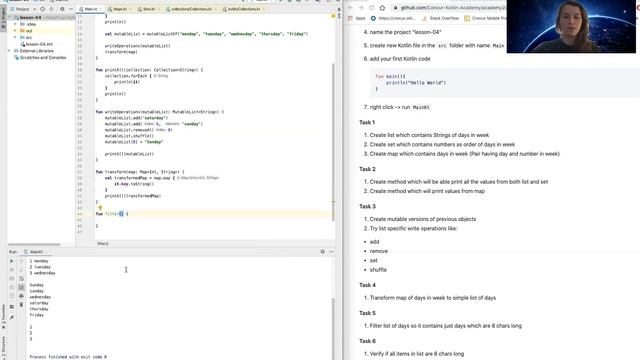The width and height of the screenshot is (640, 360).
Task: Hide the Project panel with minimize icon
Action: click(71, 9)
